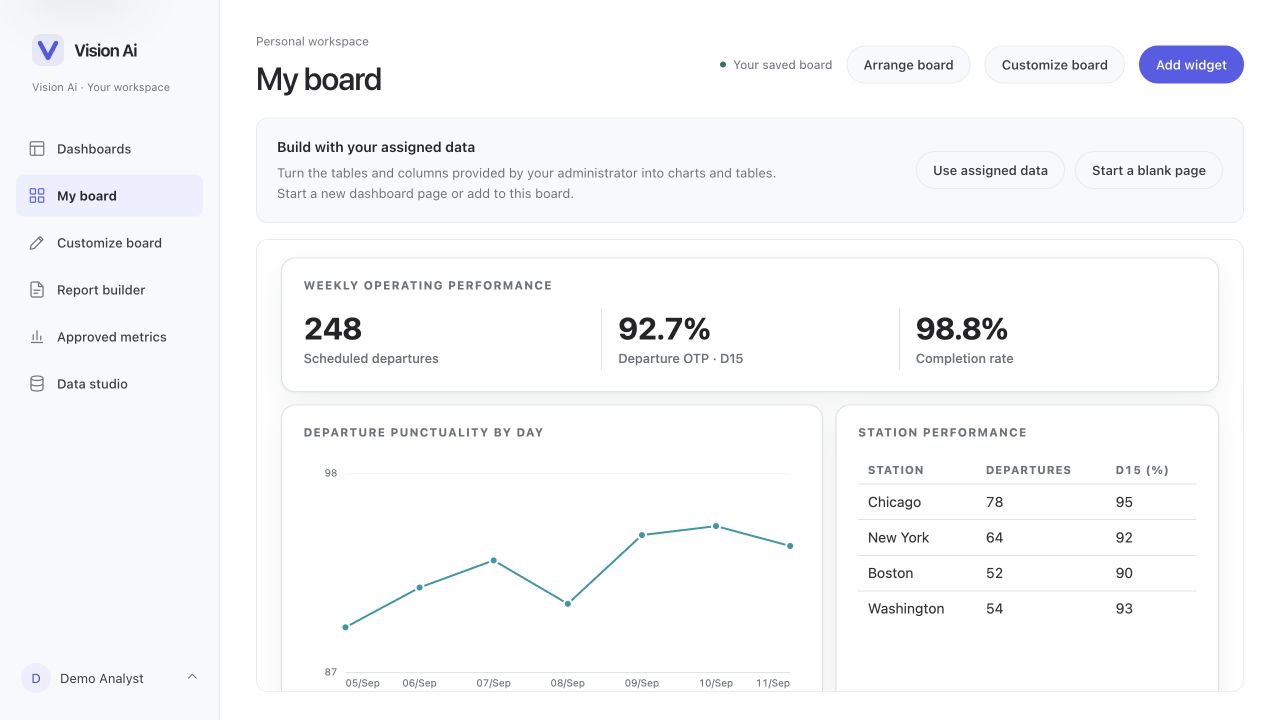This screenshot has width=1280, height=720.
Task: Select the My board grid icon
Action: [37, 196]
